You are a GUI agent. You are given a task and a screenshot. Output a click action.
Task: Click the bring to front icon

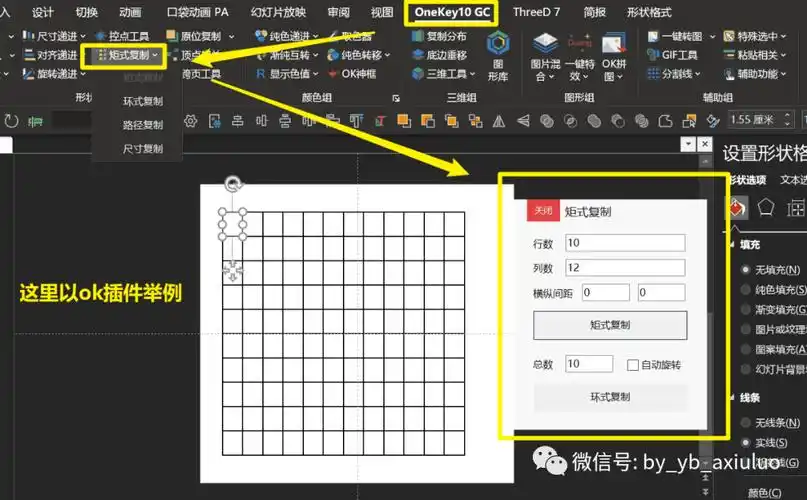pos(404,122)
